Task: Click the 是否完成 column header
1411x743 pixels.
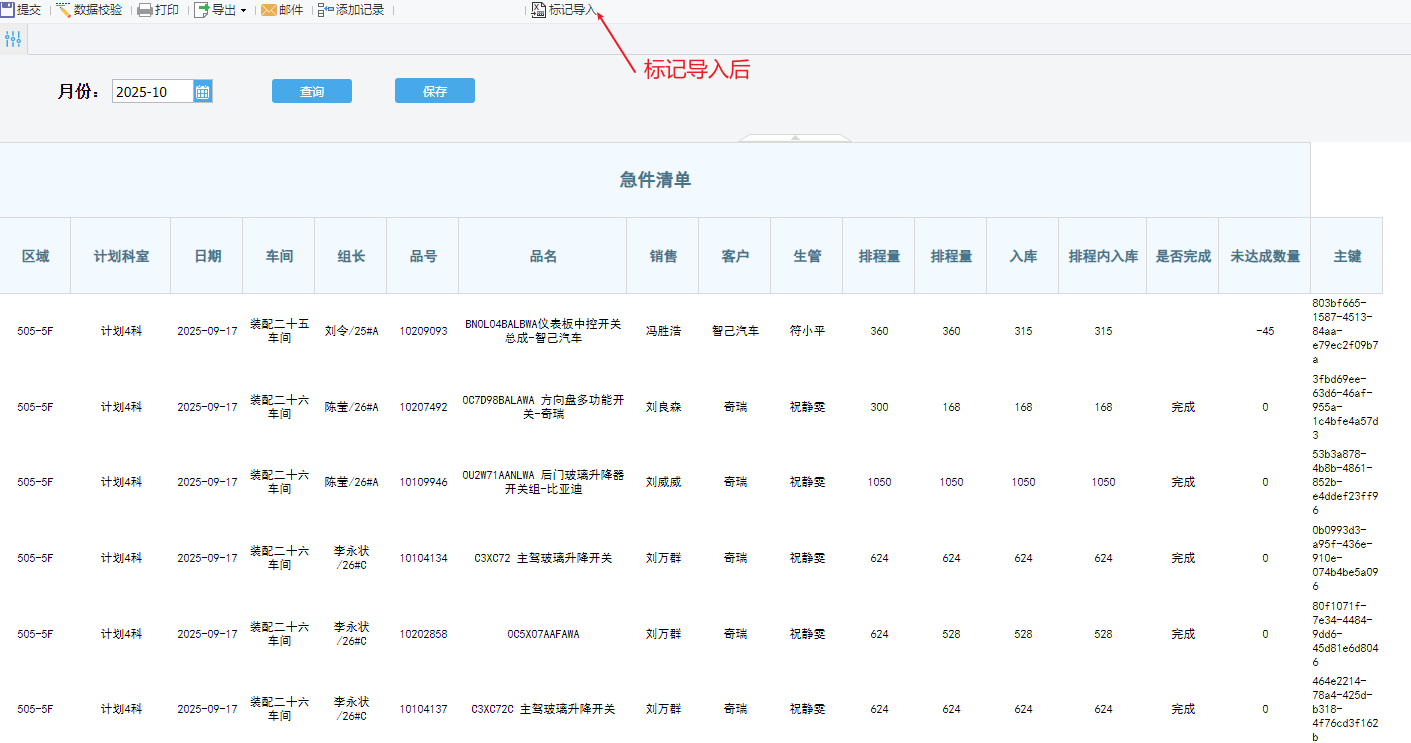Action: pyautogui.click(x=1182, y=256)
